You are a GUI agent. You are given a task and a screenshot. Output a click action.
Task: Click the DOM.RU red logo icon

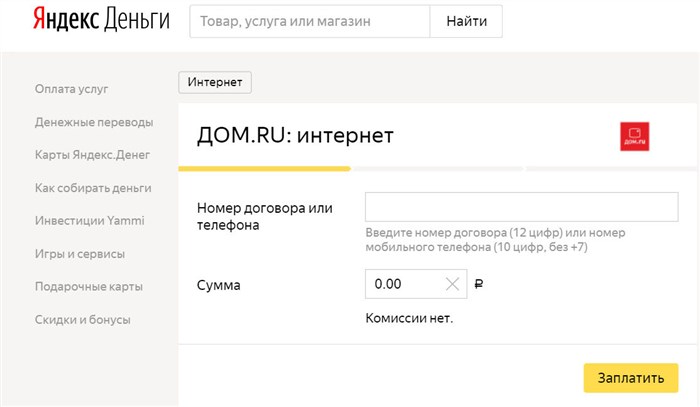tap(634, 136)
